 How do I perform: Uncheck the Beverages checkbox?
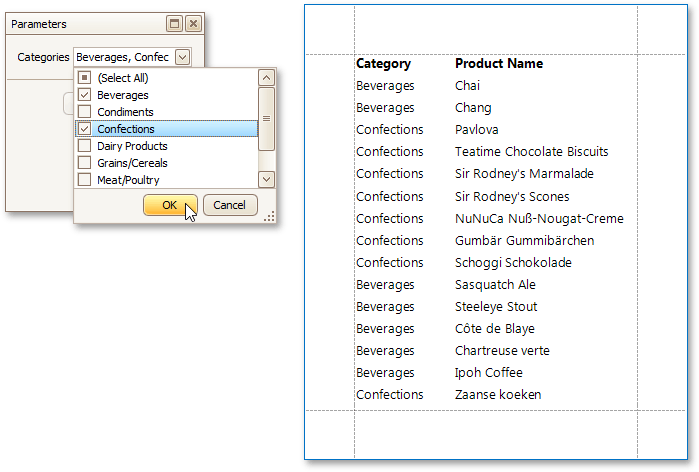[85, 95]
